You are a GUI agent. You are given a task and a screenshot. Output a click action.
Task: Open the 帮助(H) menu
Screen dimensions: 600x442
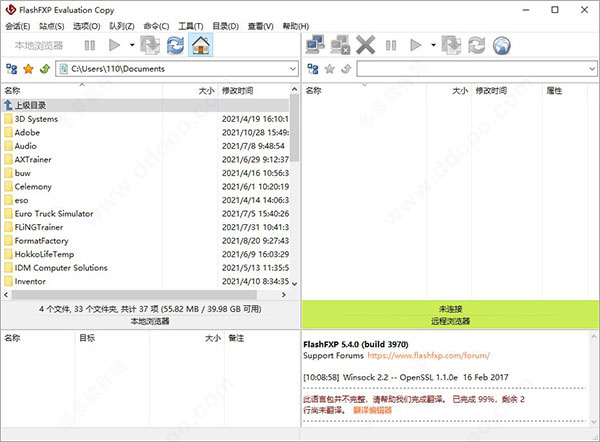295,26
